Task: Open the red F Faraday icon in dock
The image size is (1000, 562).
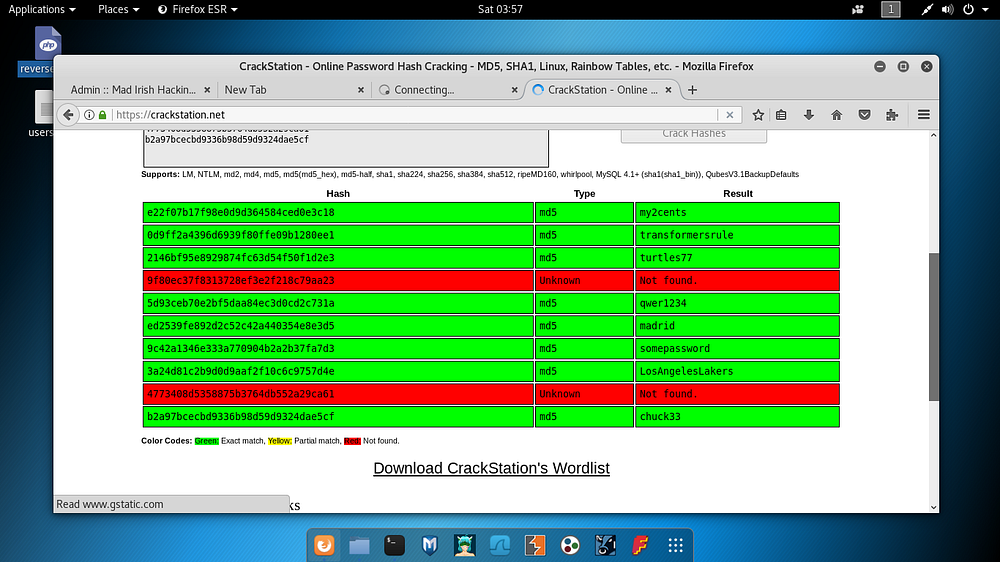Action: pyautogui.click(x=640, y=545)
